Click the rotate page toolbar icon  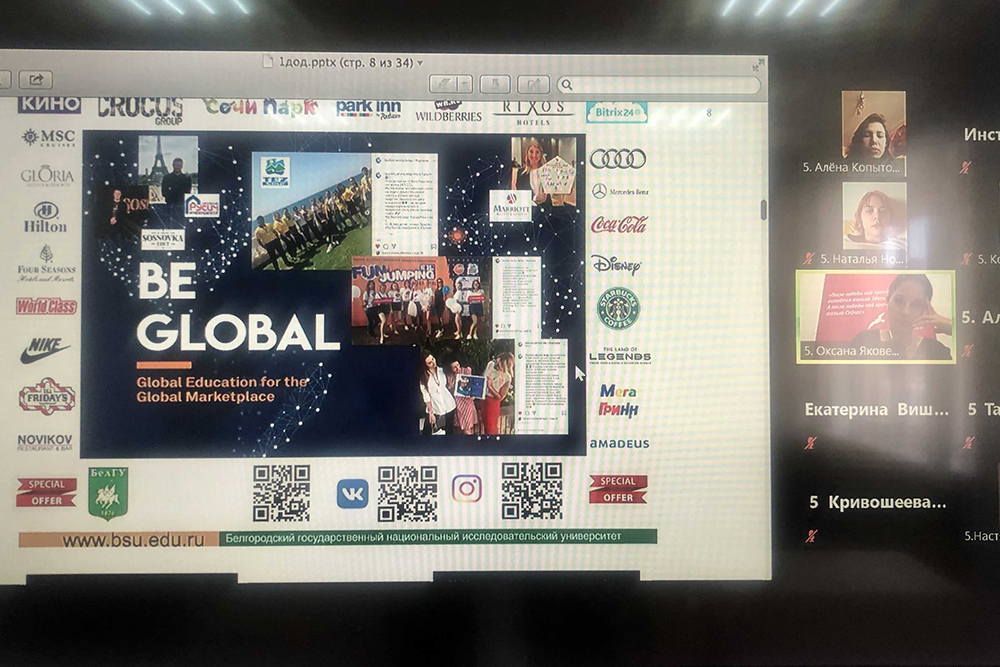tap(495, 84)
